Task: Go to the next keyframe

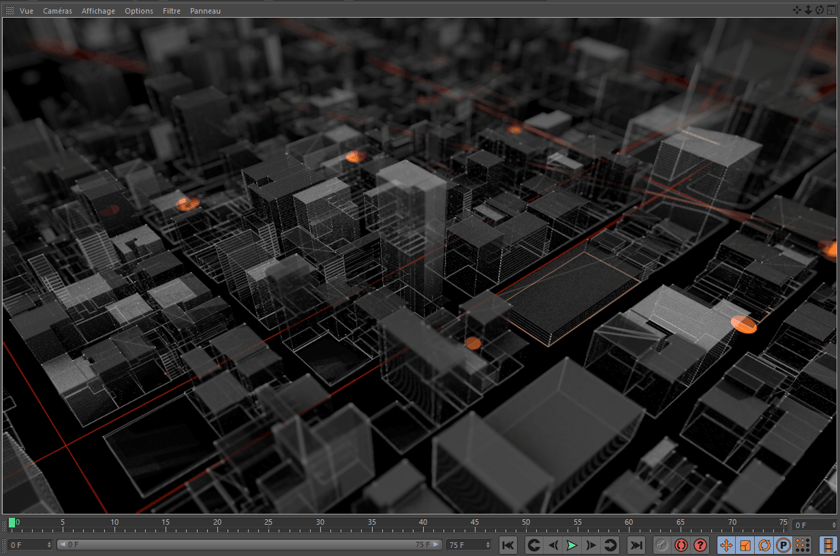Action: click(611, 545)
